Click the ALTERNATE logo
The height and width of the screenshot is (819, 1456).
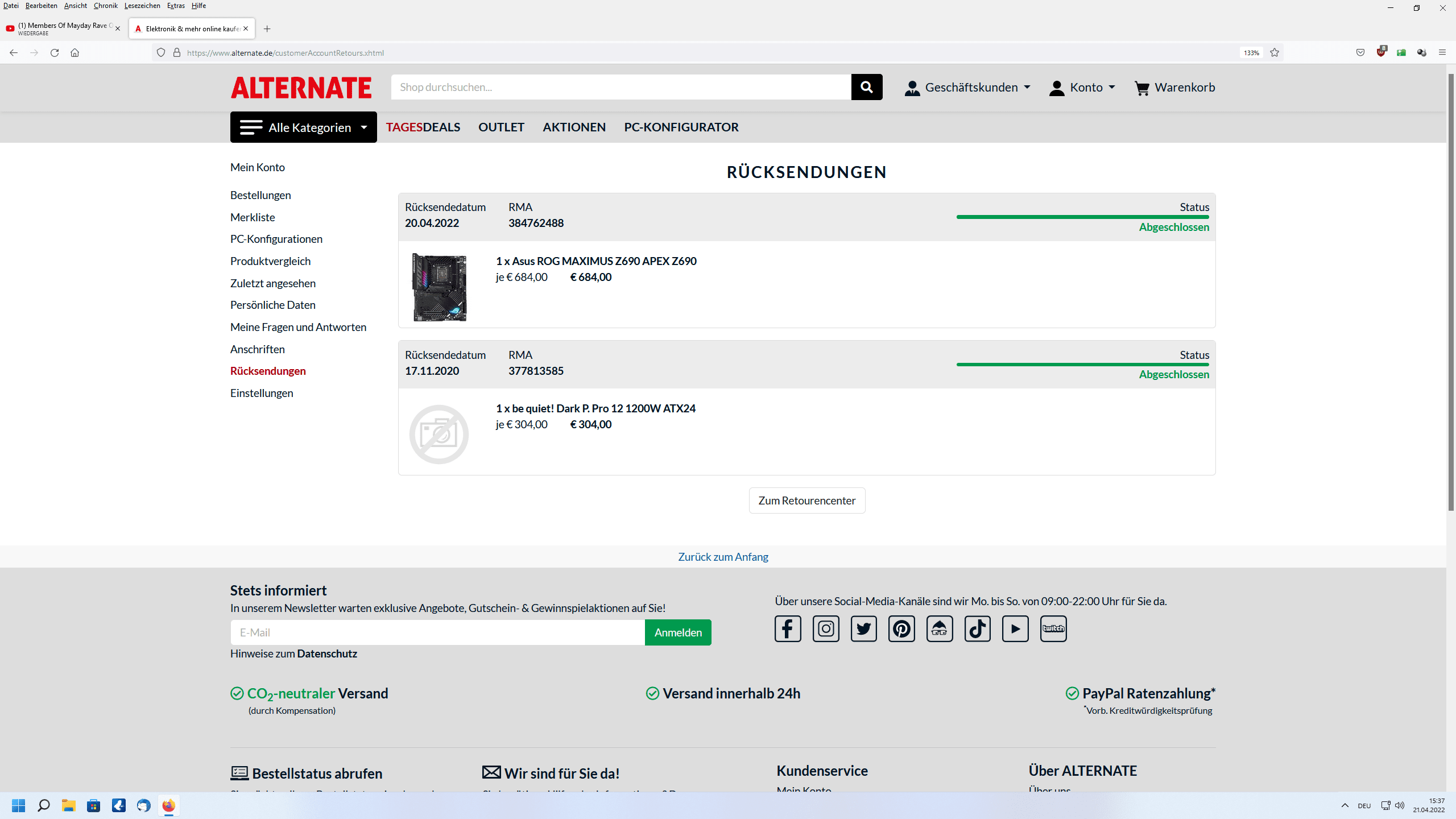point(301,88)
